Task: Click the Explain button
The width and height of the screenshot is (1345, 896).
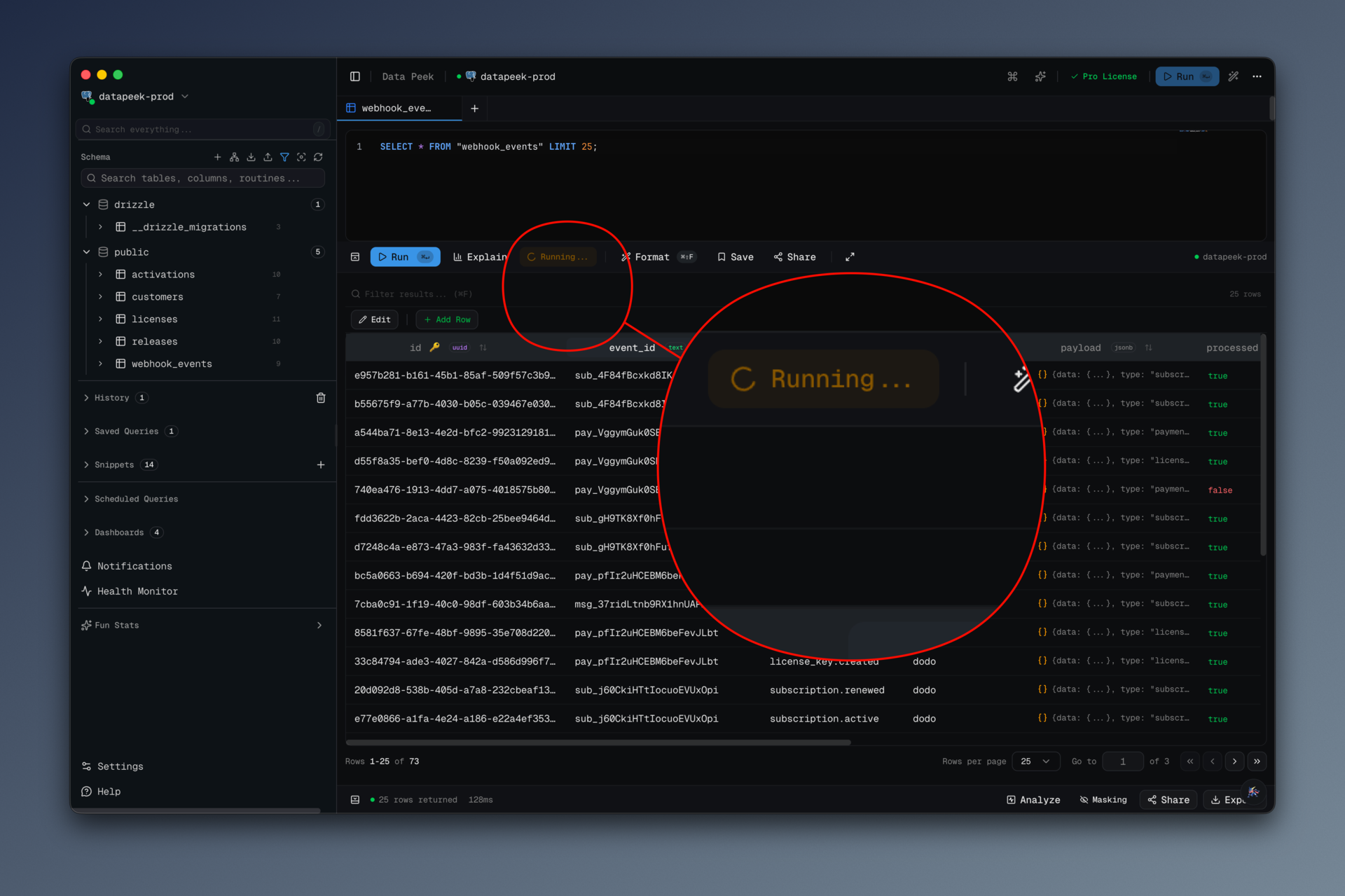Action: point(480,257)
